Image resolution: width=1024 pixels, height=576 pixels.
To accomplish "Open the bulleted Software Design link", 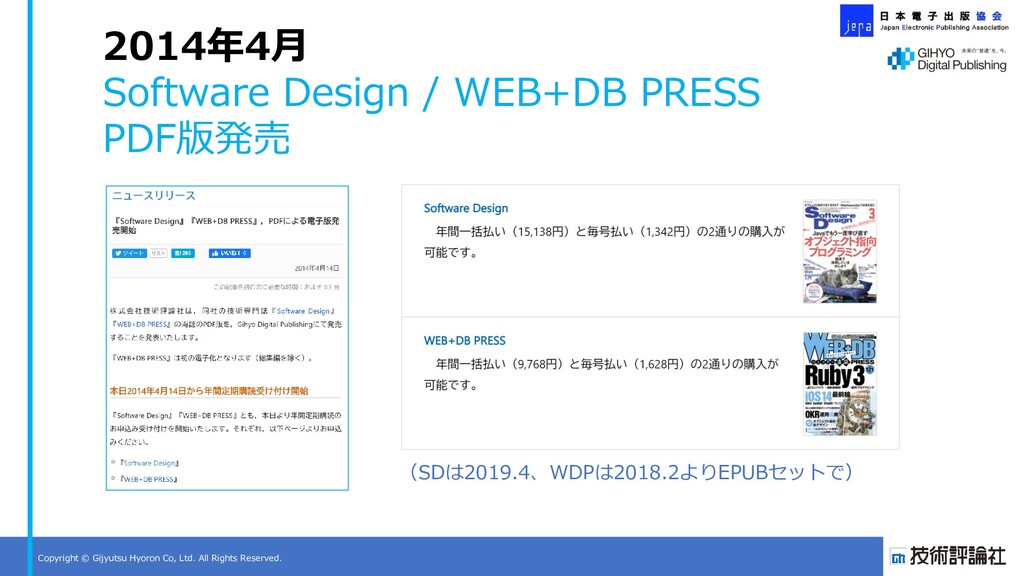I will coord(150,463).
